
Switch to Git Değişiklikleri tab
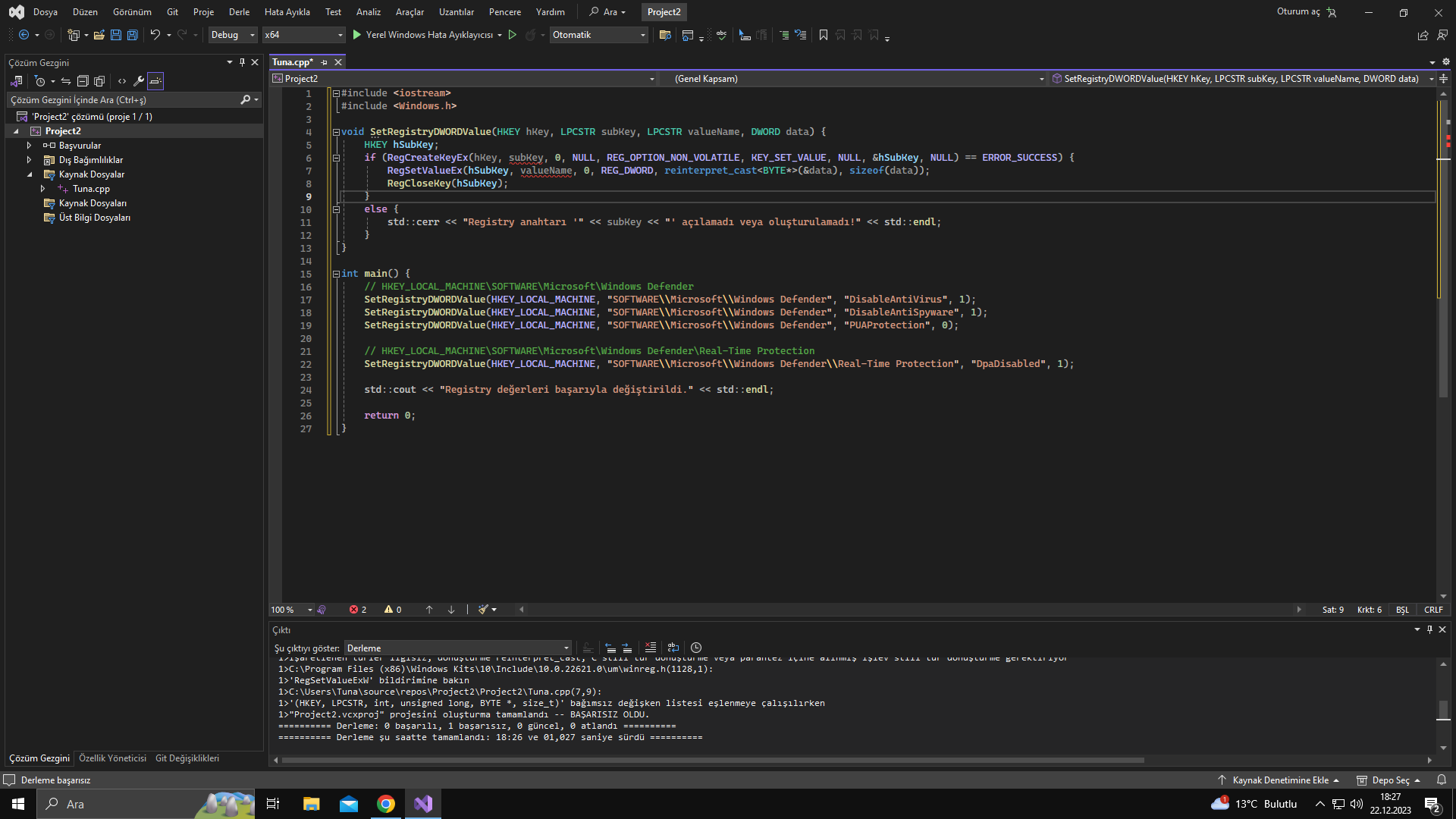pos(187,758)
